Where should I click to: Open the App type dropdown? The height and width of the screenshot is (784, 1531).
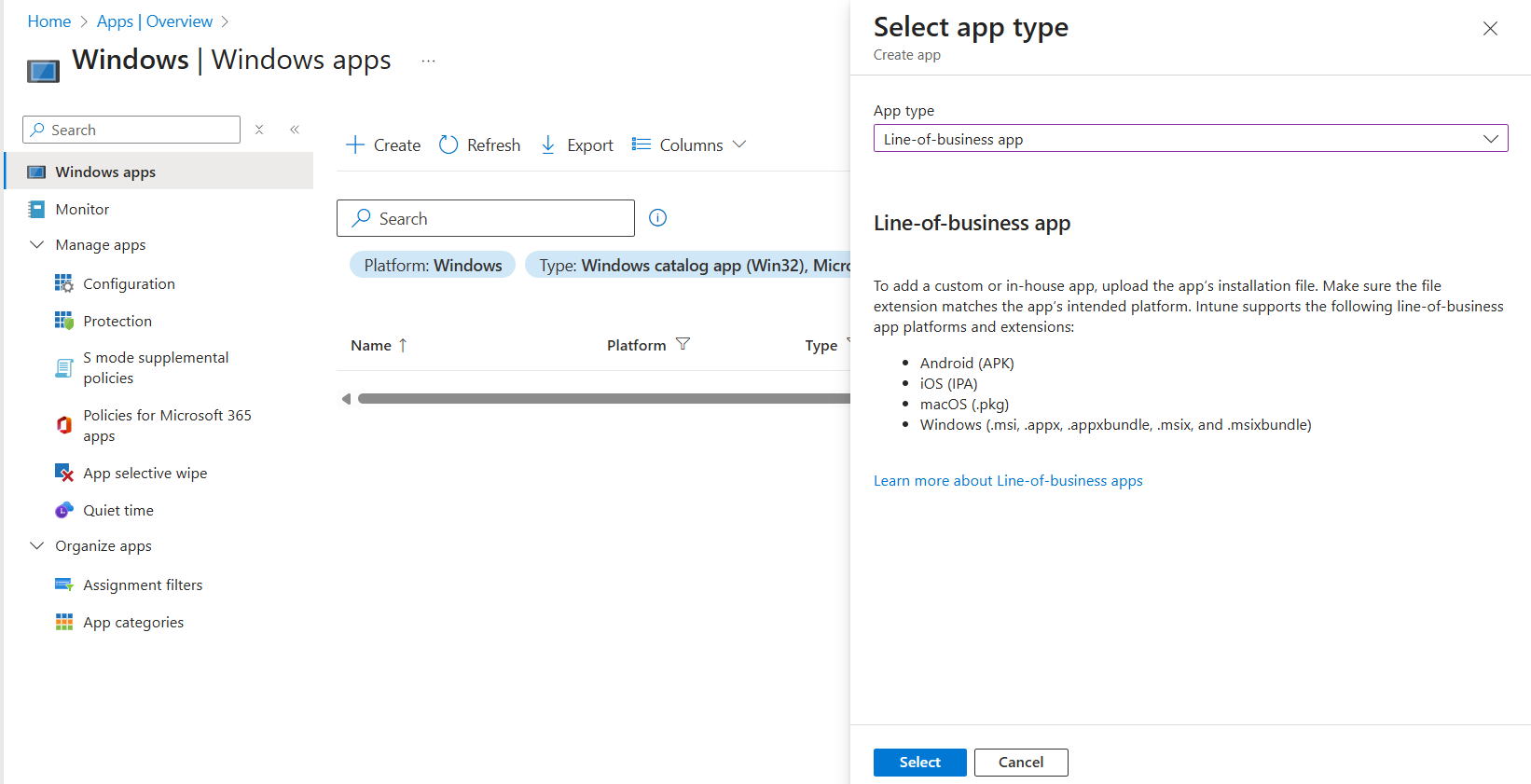[x=1191, y=139]
